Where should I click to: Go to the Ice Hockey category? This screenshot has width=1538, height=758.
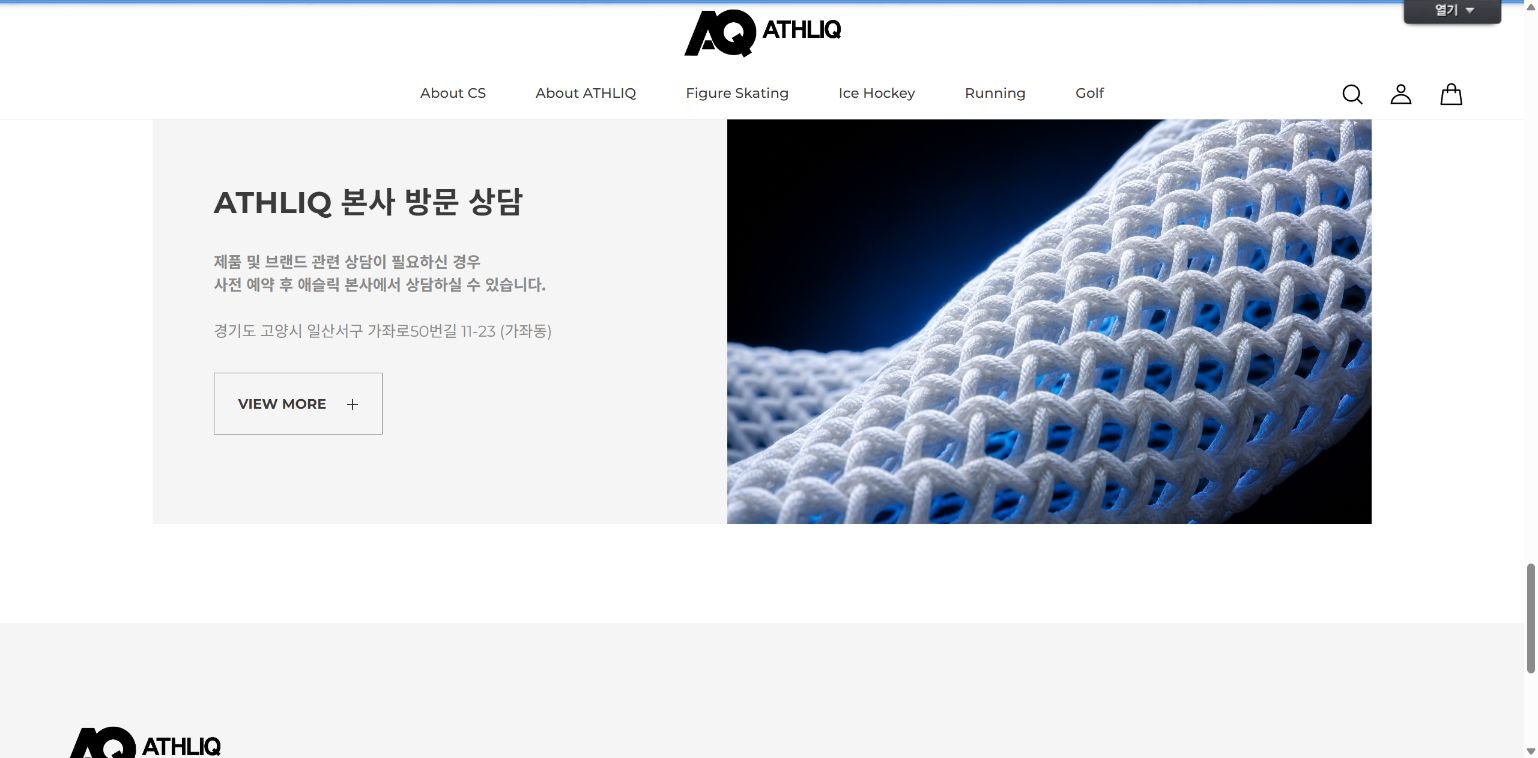pyautogui.click(x=877, y=93)
